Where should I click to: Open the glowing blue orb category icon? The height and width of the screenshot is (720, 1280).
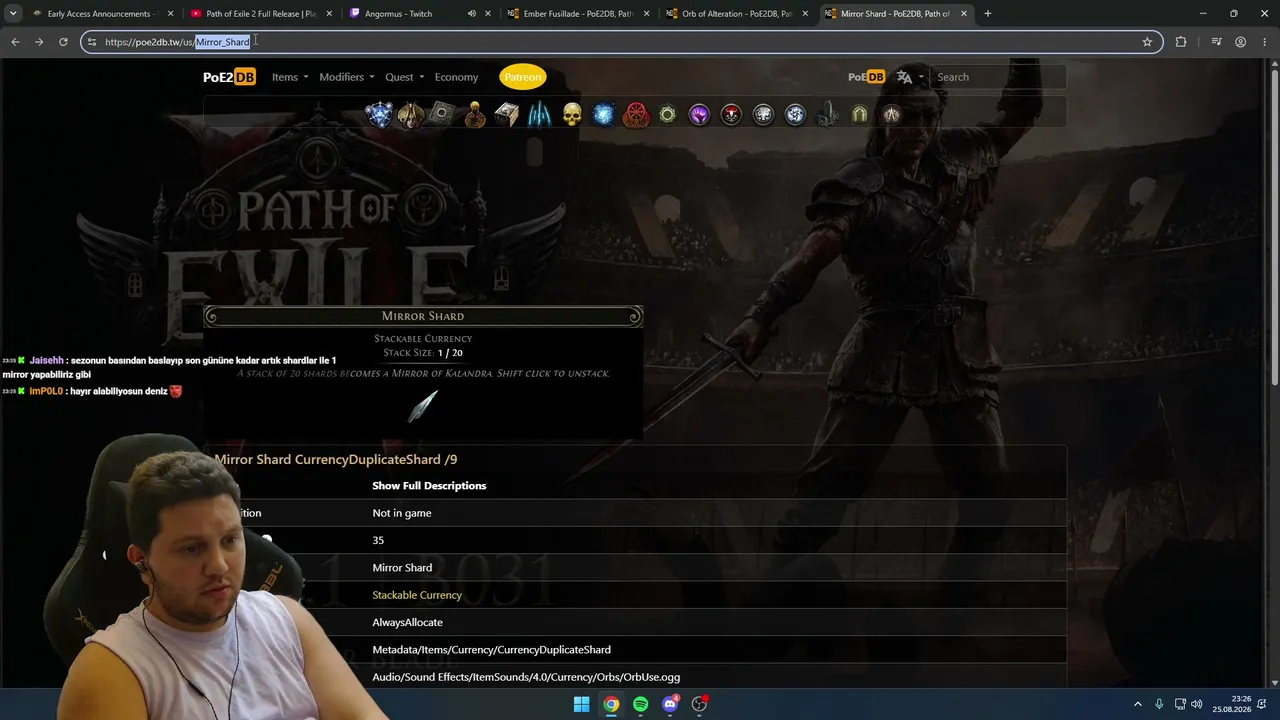pos(603,115)
